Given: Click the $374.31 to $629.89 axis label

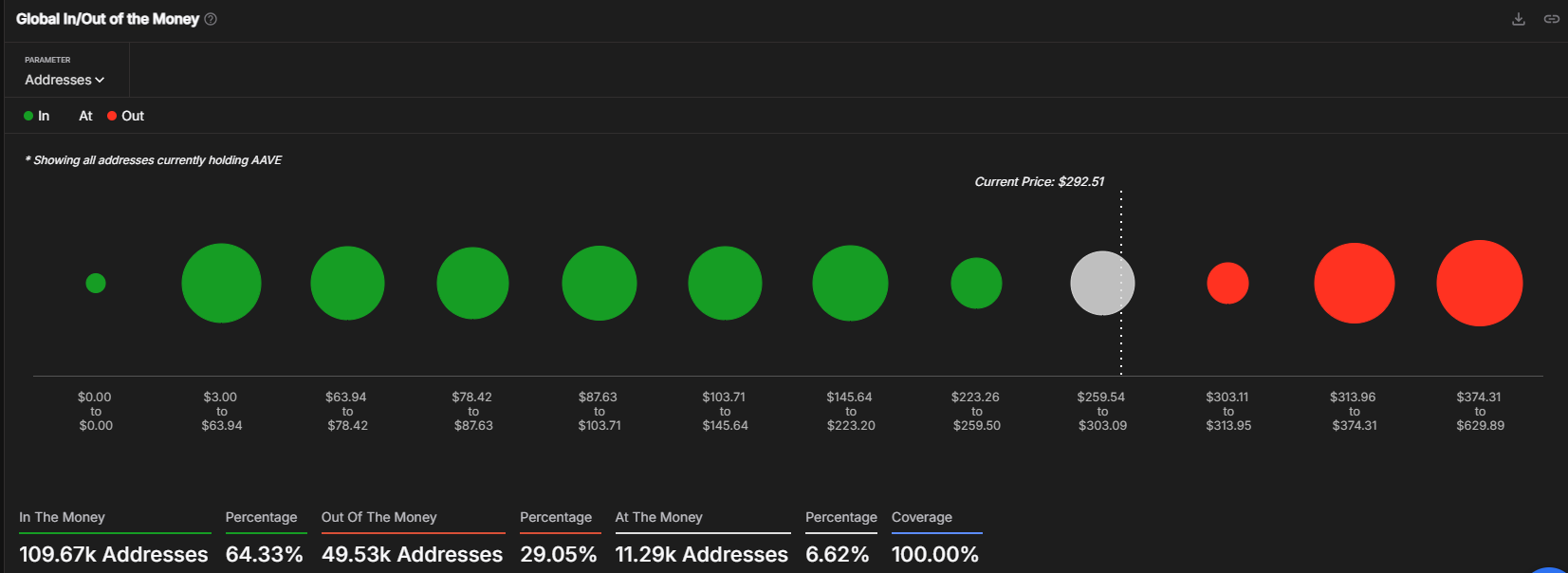Looking at the screenshot, I should (1480, 411).
